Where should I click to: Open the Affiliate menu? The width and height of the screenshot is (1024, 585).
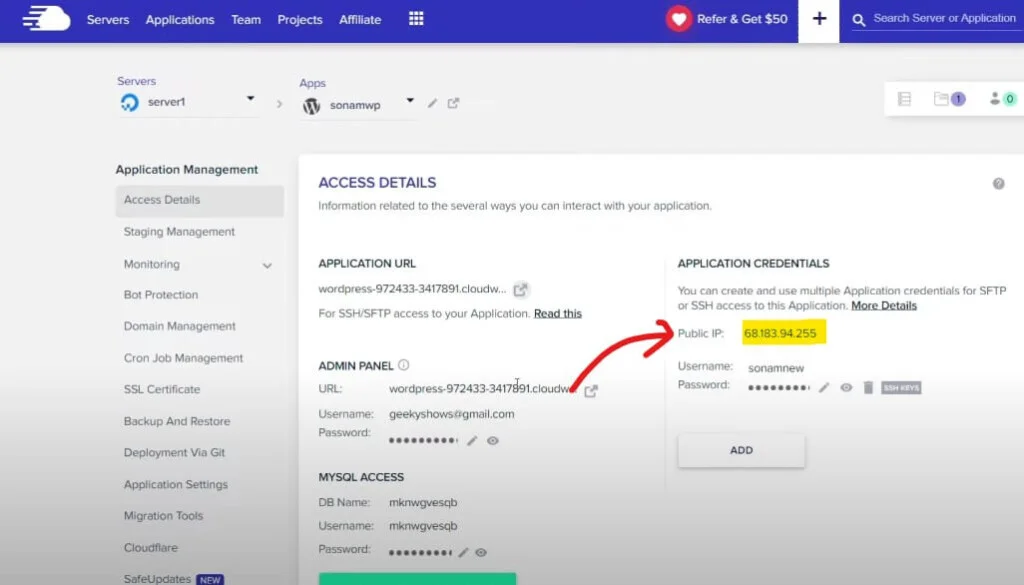point(360,20)
